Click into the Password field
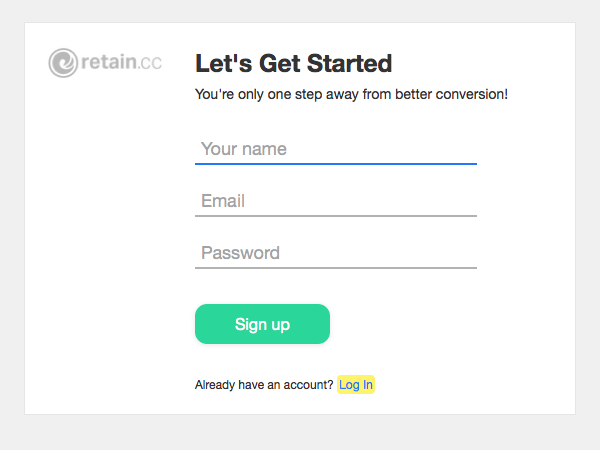Image resolution: width=600 pixels, height=450 pixels. coord(336,253)
